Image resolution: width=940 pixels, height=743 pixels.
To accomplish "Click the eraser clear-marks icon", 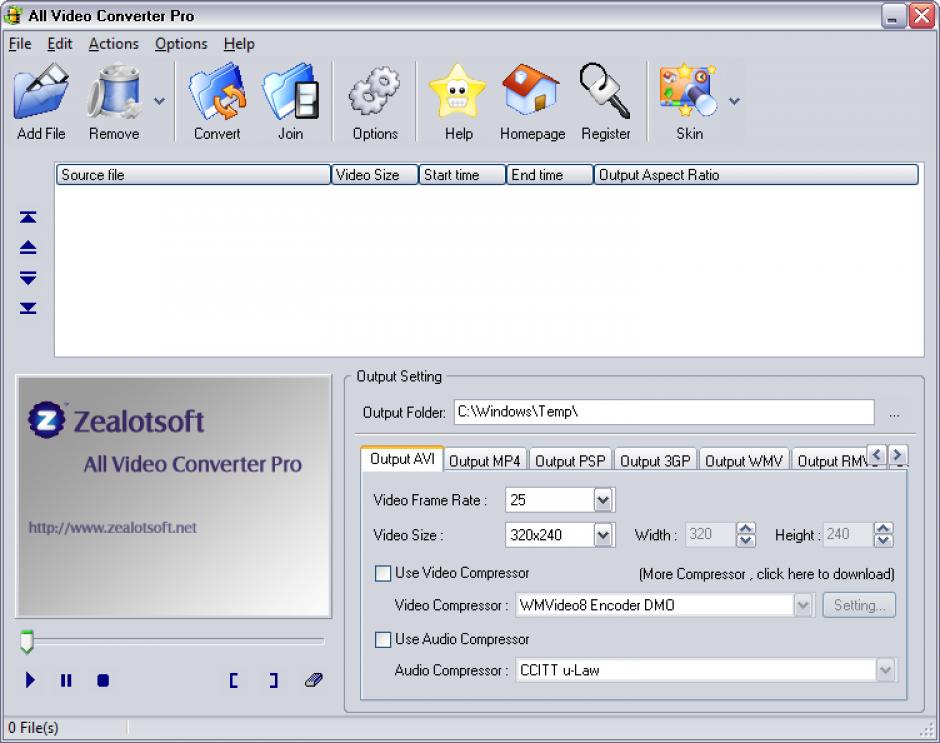I will [x=314, y=680].
